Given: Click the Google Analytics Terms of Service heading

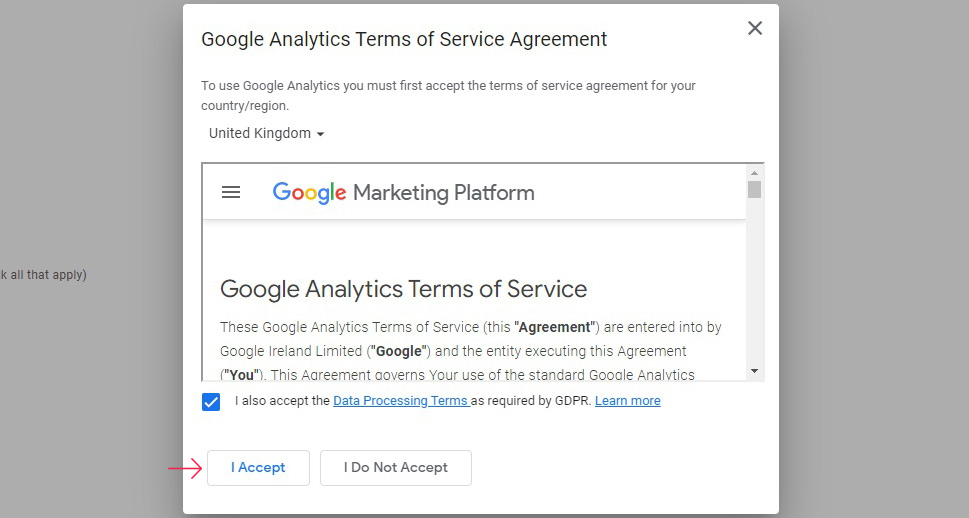Looking at the screenshot, I should pyautogui.click(x=404, y=289).
